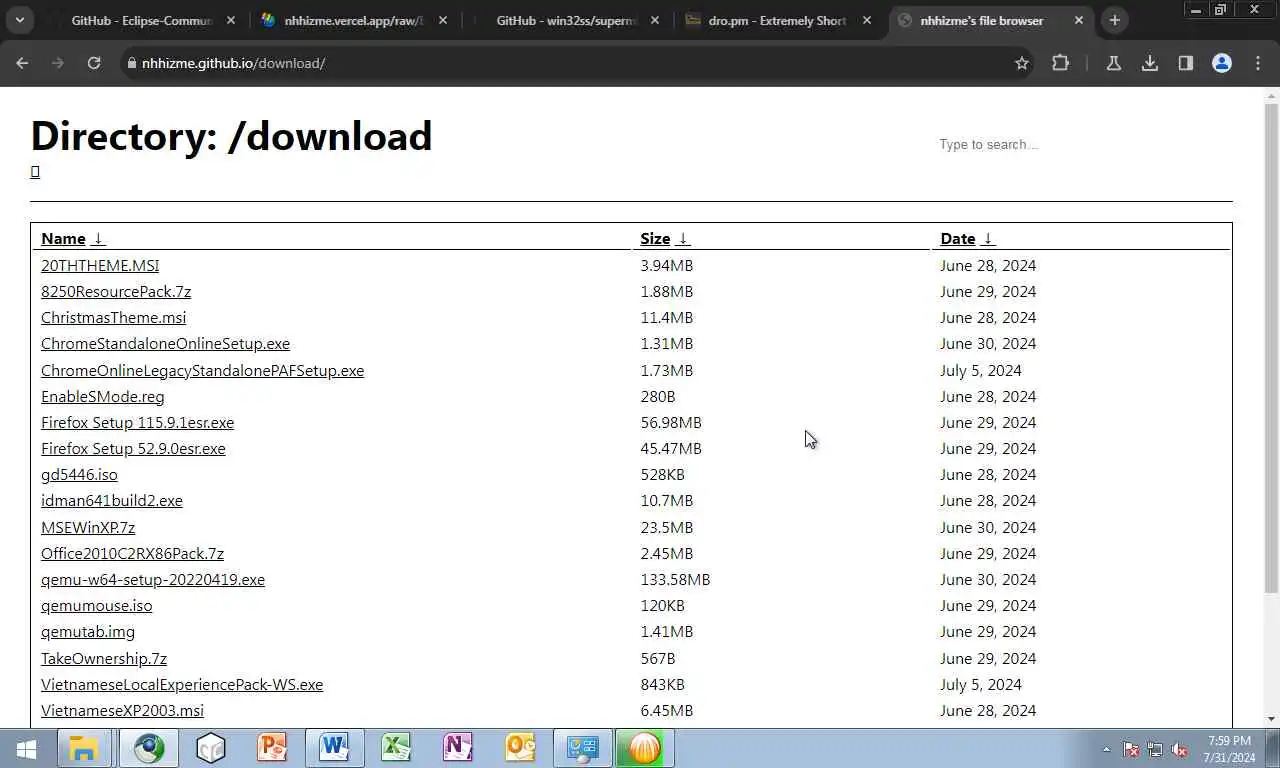Download VietnameseLocalExperiencePack-WS.exe
The width and height of the screenshot is (1280, 768).
point(182,684)
